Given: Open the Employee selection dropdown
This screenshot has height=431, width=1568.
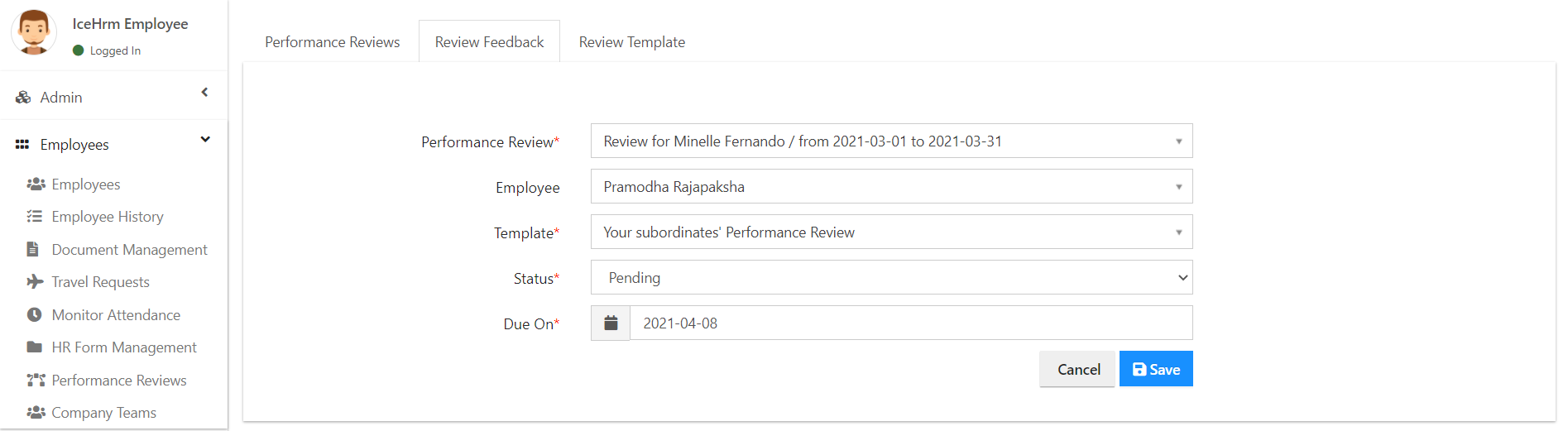Looking at the screenshot, I should click(891, 186).
